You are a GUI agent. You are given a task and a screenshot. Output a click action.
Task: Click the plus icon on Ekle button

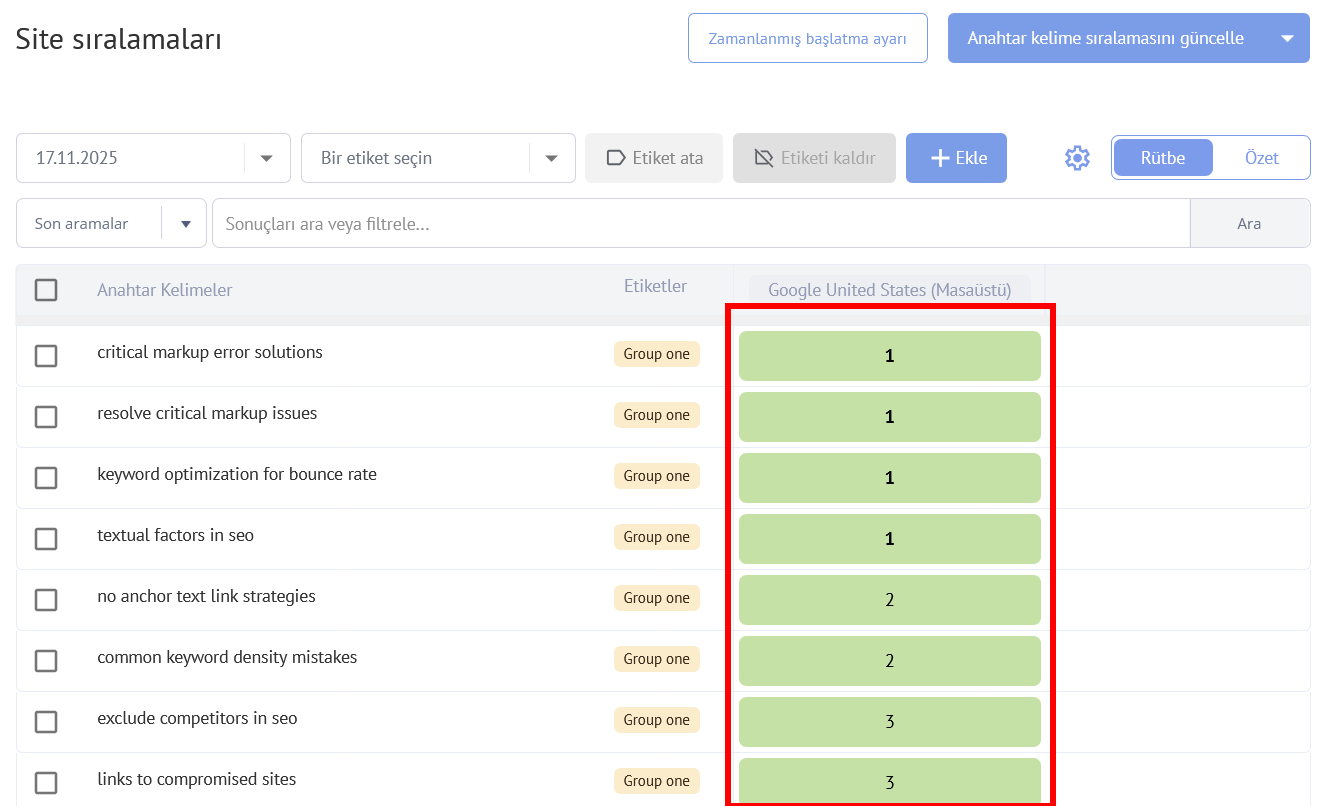click(940, 158)
